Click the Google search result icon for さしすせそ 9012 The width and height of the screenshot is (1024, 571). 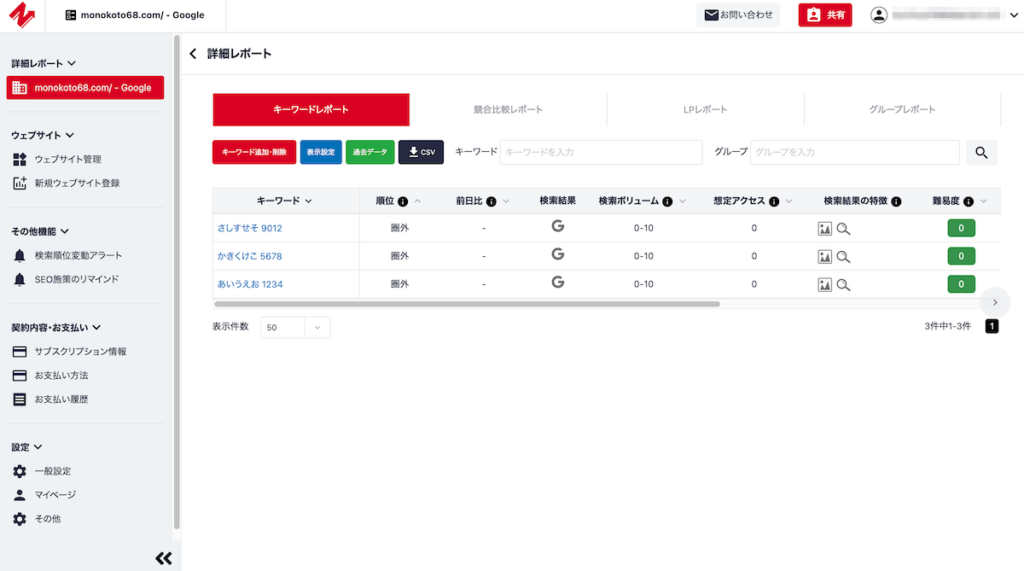tap(557, 227)
